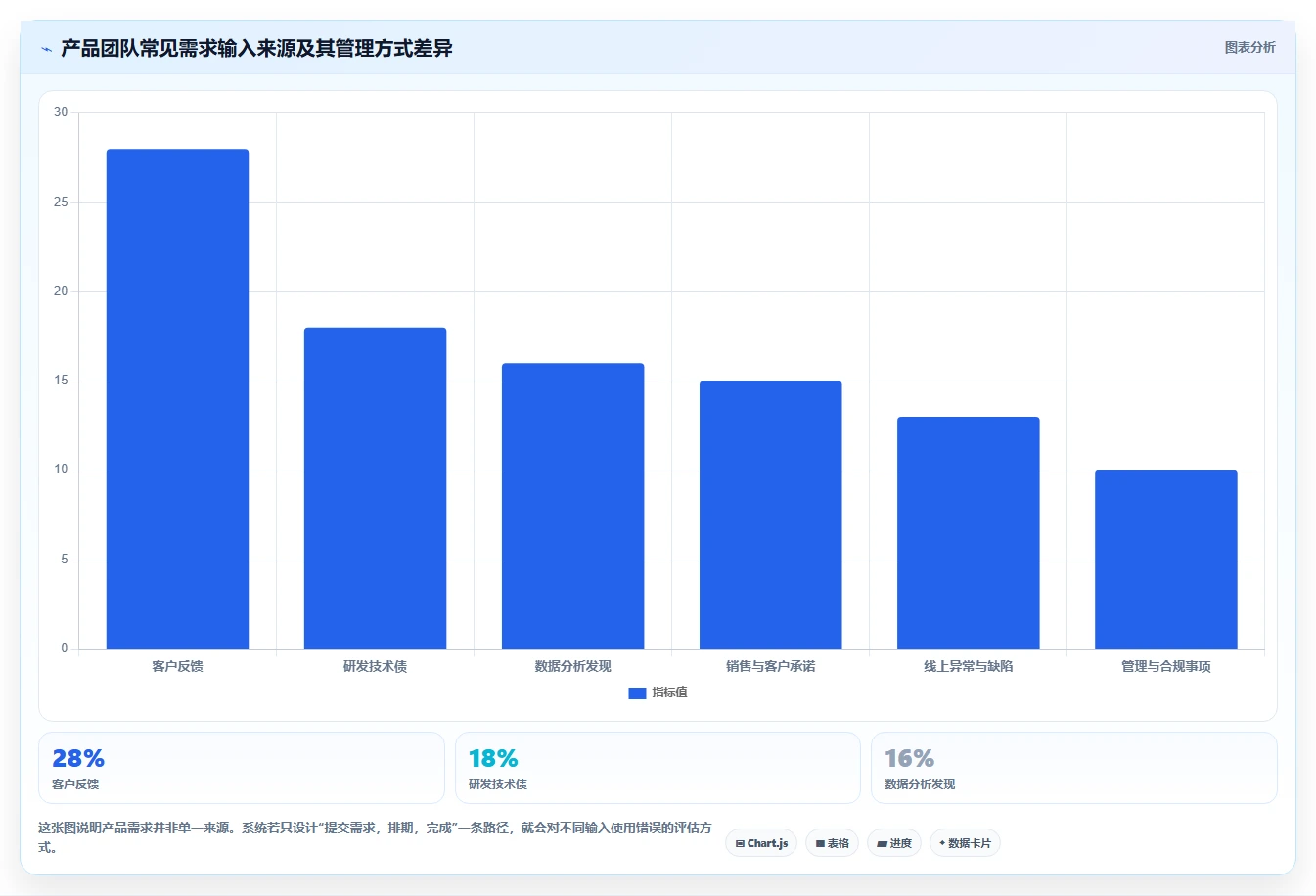Click the y-axis value 25
Image resolution: width=1316 pixels, height=896 pixels.
click(x=61, y=202)
